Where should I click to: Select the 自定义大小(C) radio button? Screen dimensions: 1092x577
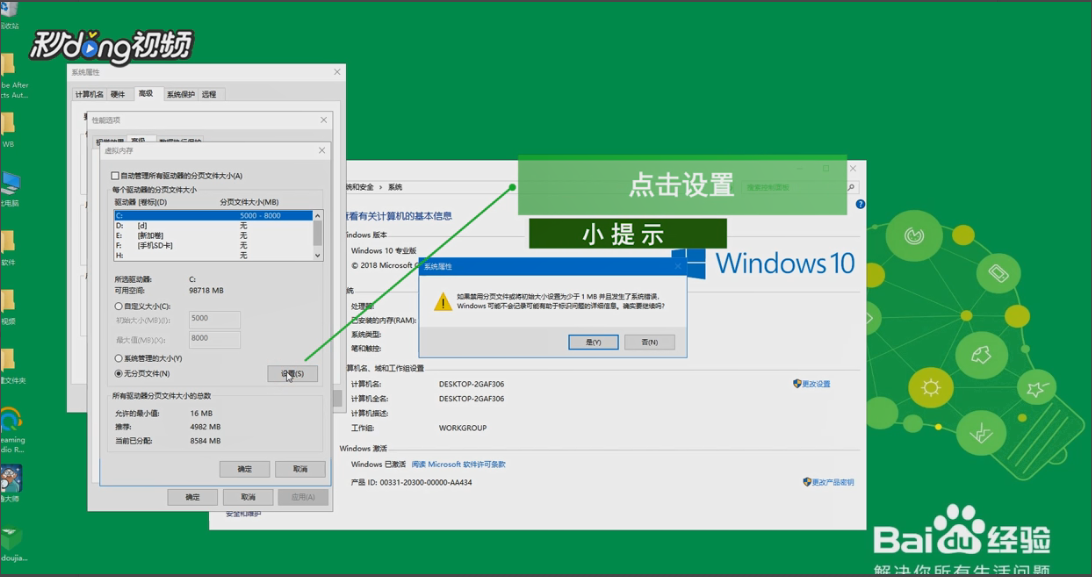(x=118, y=306)
